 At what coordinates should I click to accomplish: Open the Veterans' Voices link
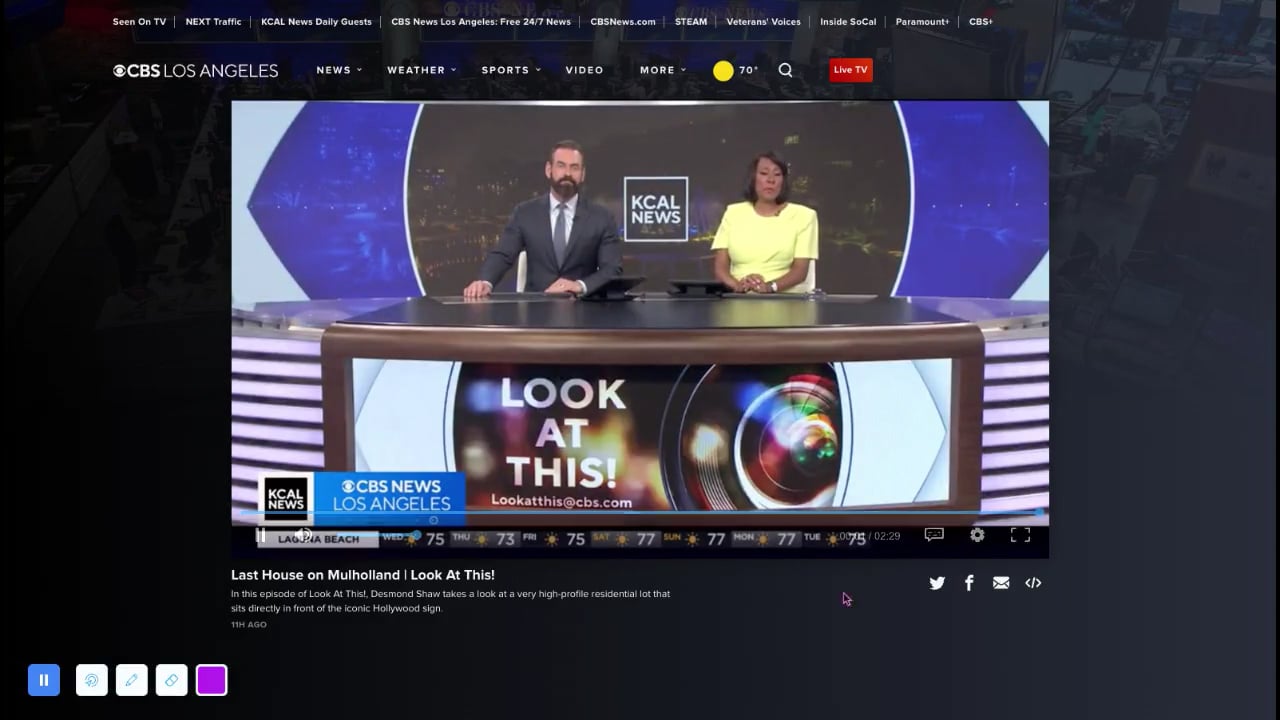click(763, 22)
